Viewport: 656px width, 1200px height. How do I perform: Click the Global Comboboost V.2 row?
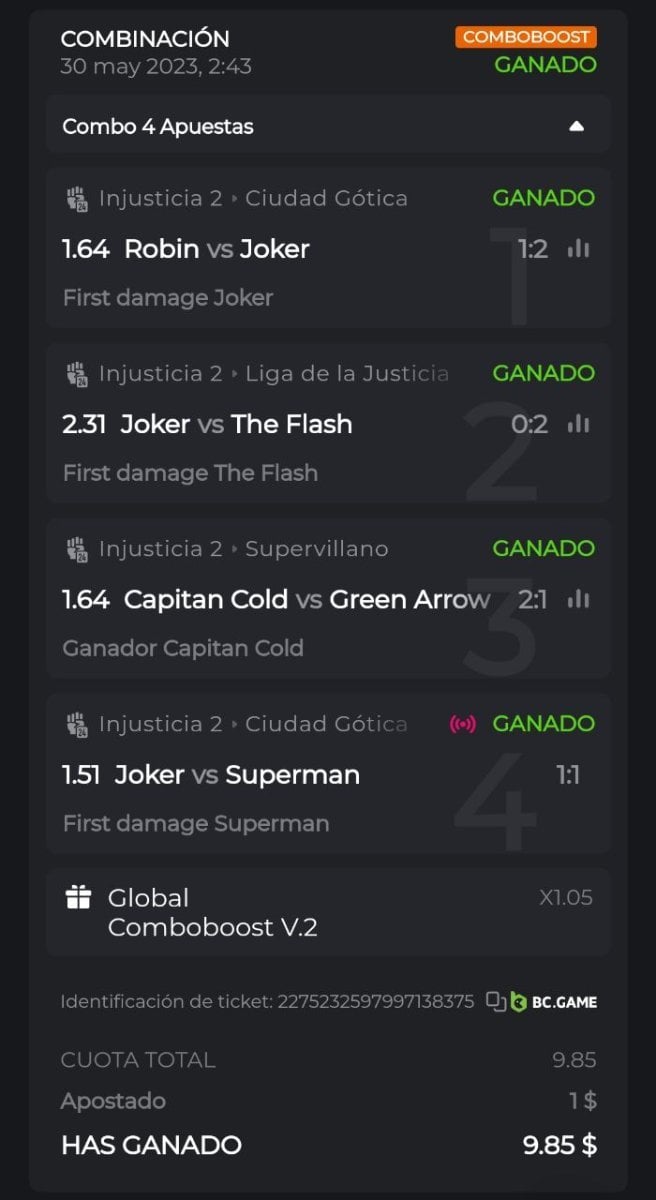click(x=212, y=912)
